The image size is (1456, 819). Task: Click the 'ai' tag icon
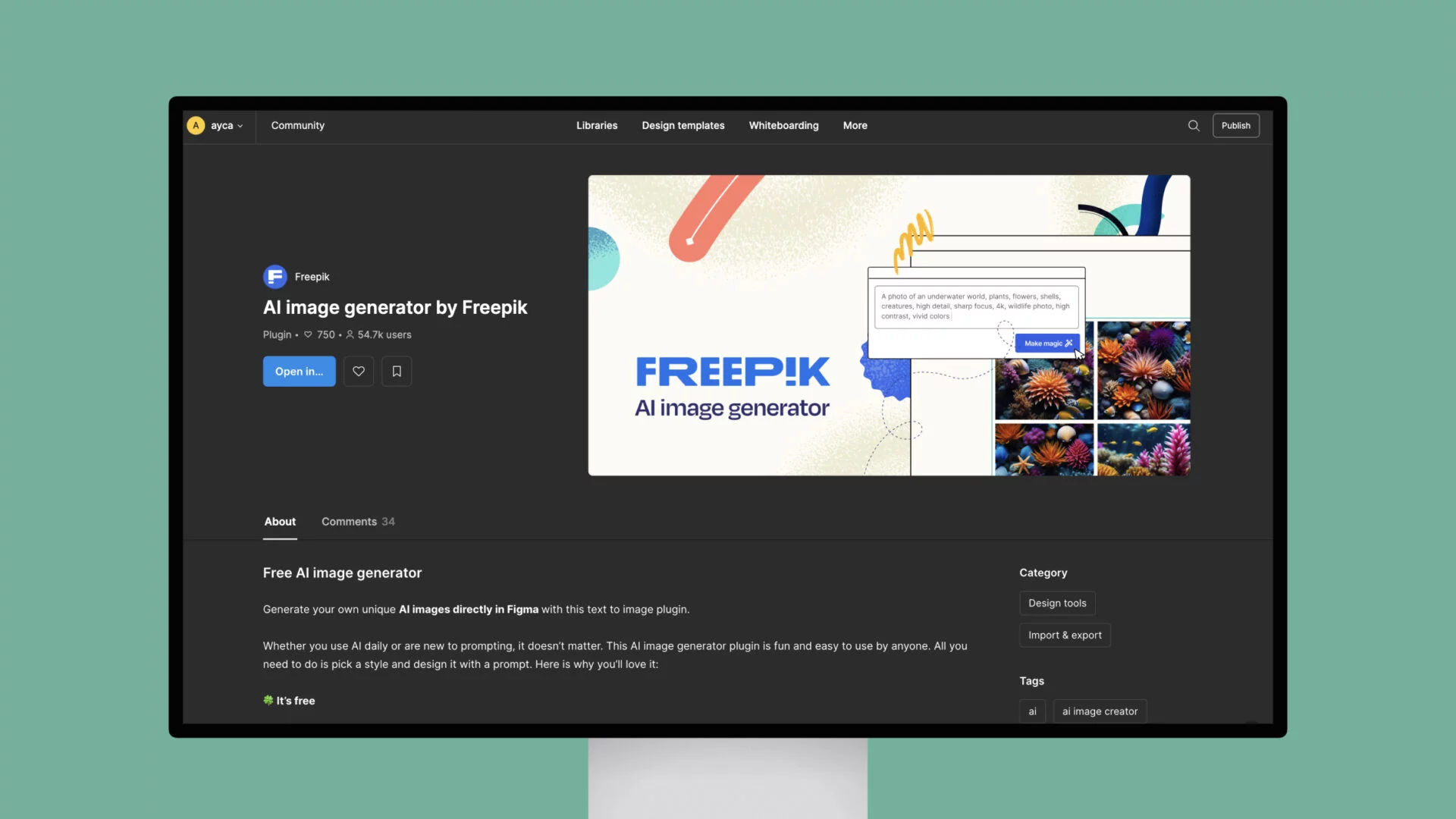coord(1033,710)
